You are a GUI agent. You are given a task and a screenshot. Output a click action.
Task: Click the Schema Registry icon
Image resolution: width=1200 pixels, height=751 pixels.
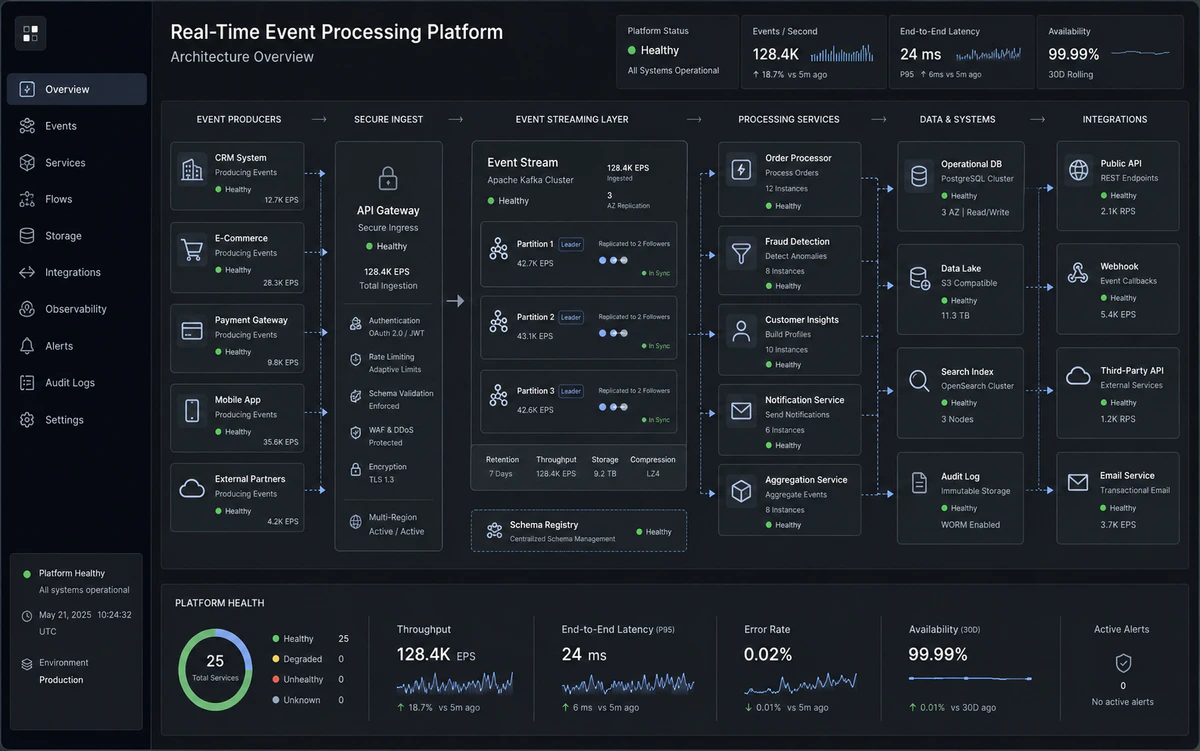[x=494, y=530]
